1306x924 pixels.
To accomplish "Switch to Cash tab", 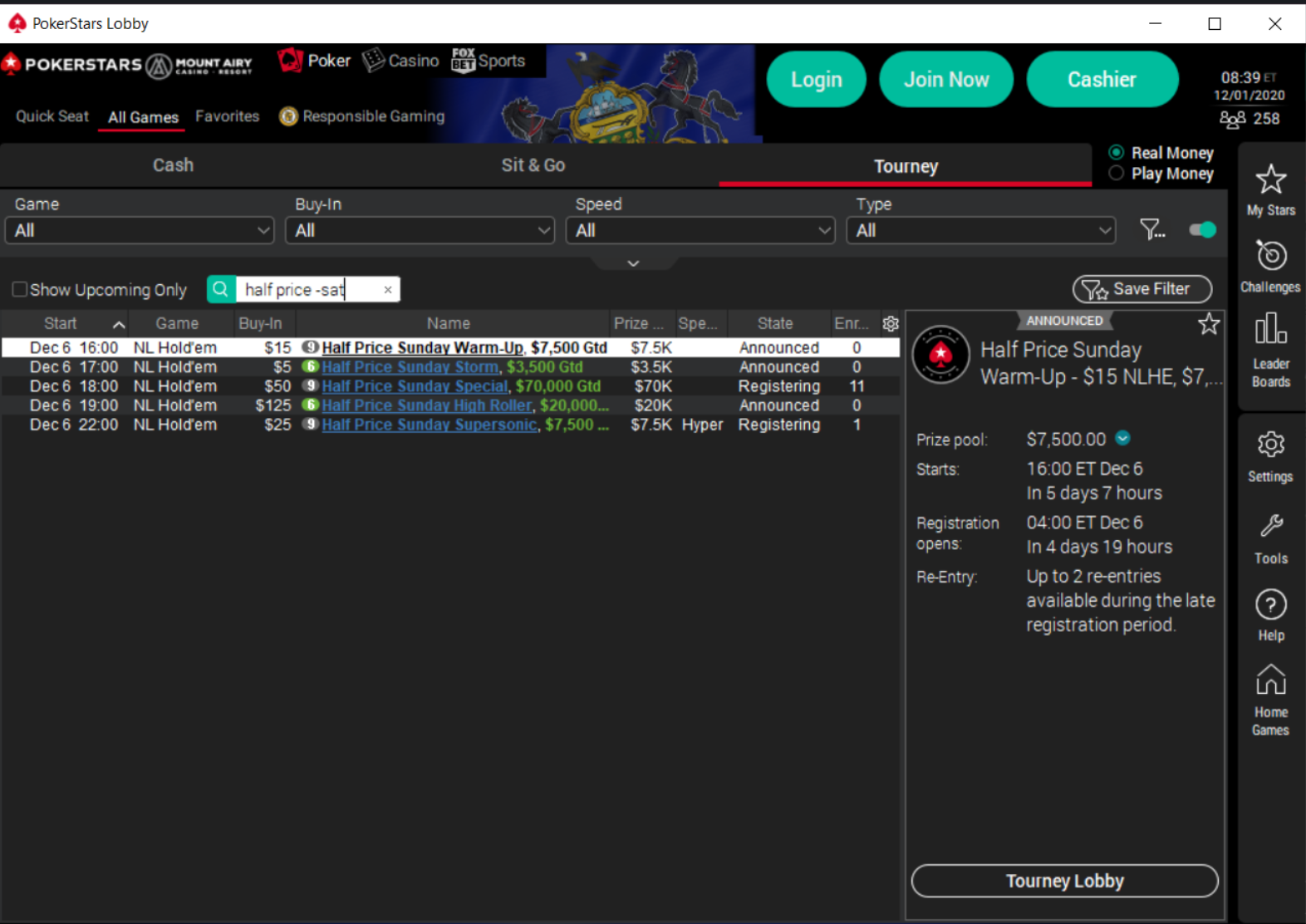I will point(173,165).
